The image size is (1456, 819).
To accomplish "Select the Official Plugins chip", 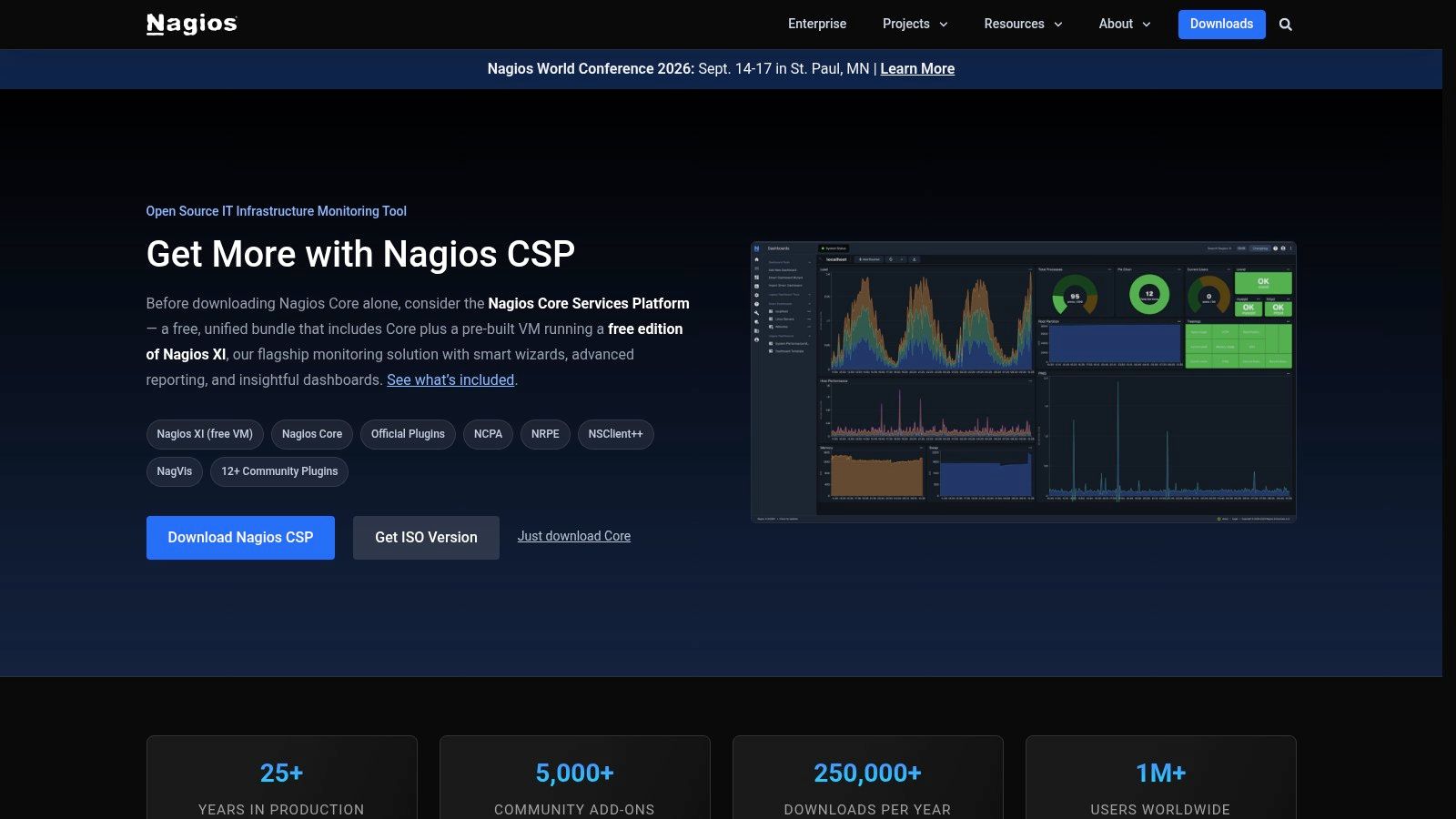I will point(408,434).
